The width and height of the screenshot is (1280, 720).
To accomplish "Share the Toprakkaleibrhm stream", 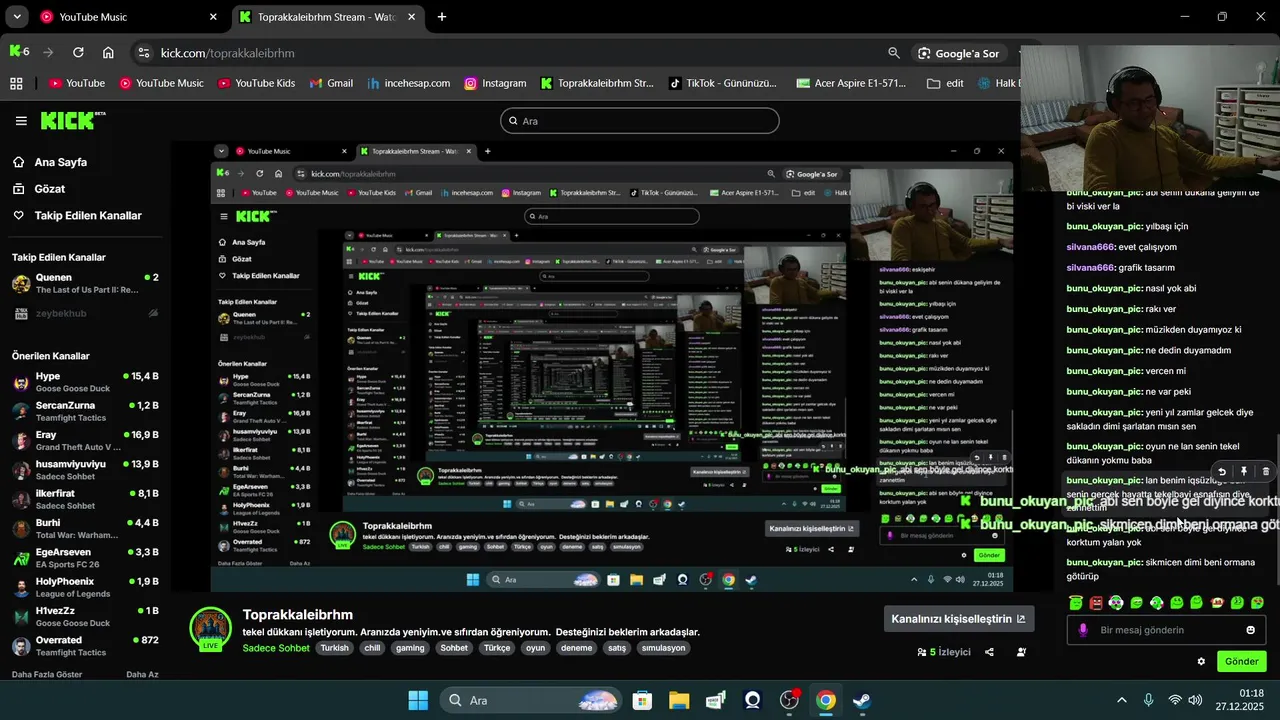I will tap(989, 652).
